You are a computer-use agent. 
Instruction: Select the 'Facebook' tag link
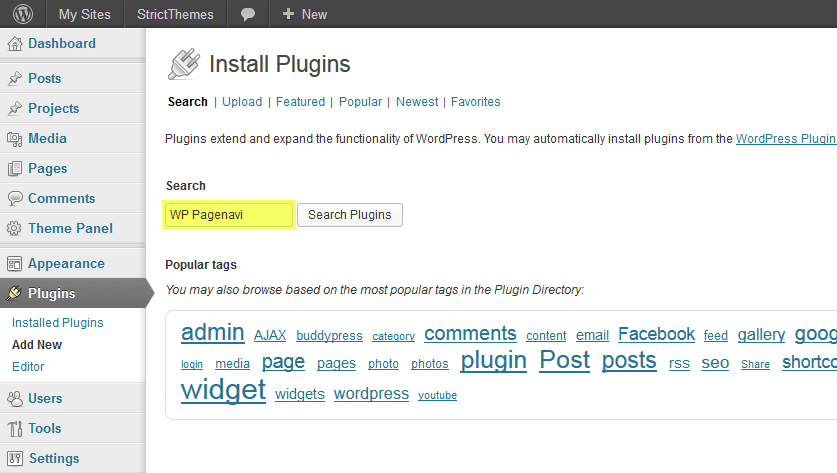(x=656, y=334)
